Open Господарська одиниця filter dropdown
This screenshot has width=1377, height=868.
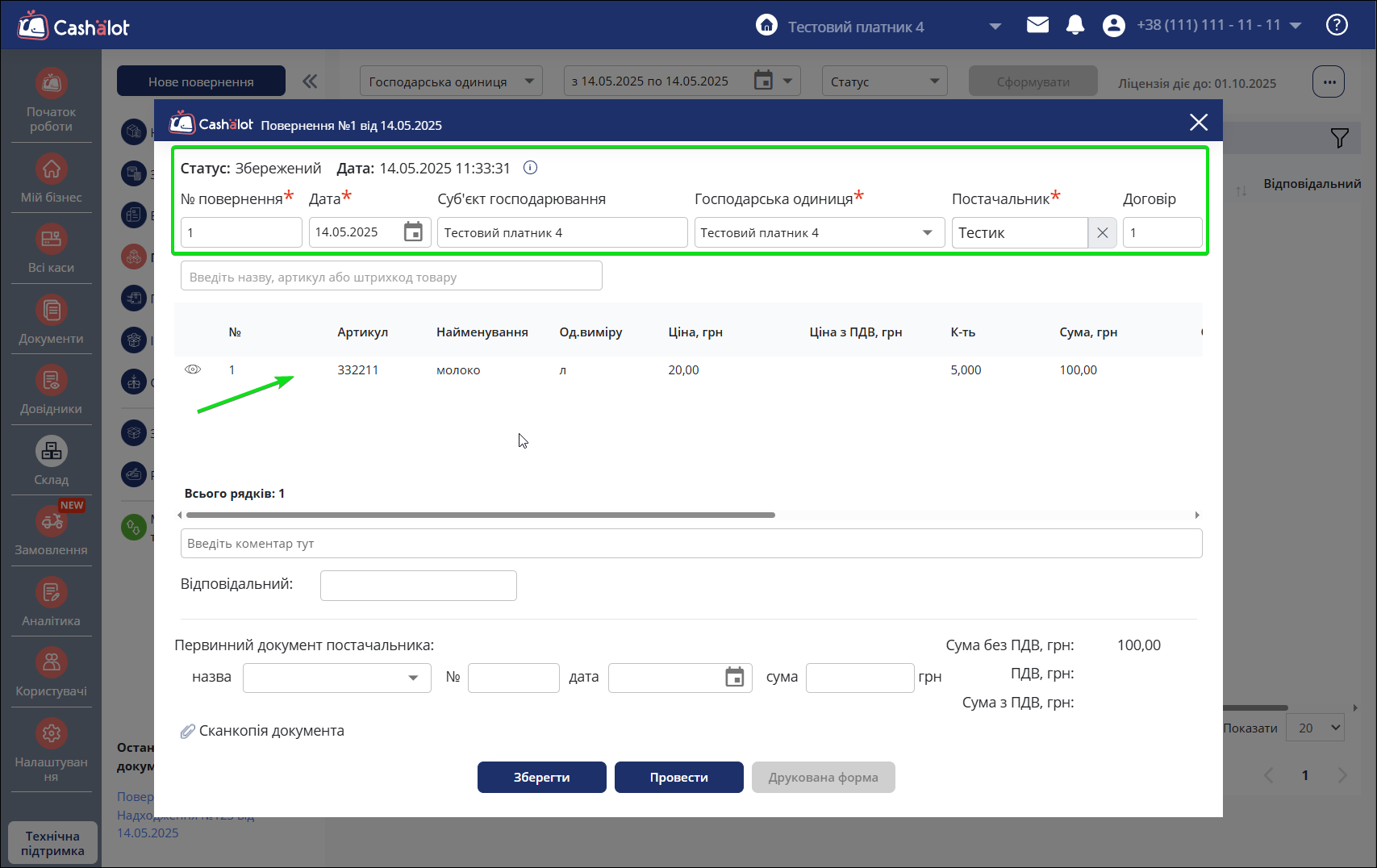(451, 81)
